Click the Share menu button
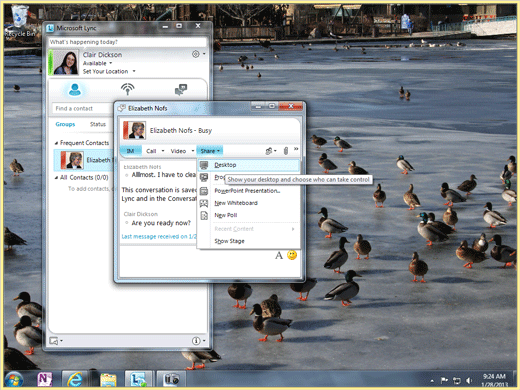Screen dimensions: 520x390 coord(210,151)
